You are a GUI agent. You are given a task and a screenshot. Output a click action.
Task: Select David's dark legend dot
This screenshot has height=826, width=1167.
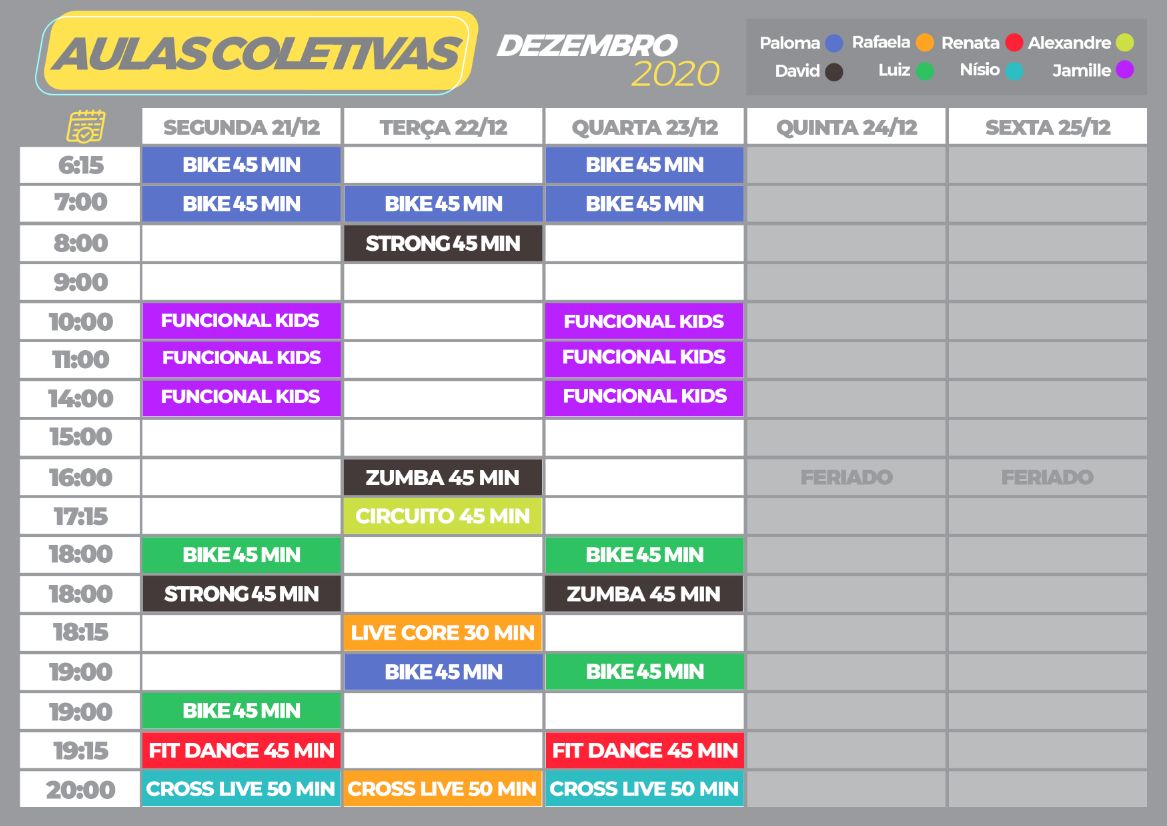coord(834,71)
